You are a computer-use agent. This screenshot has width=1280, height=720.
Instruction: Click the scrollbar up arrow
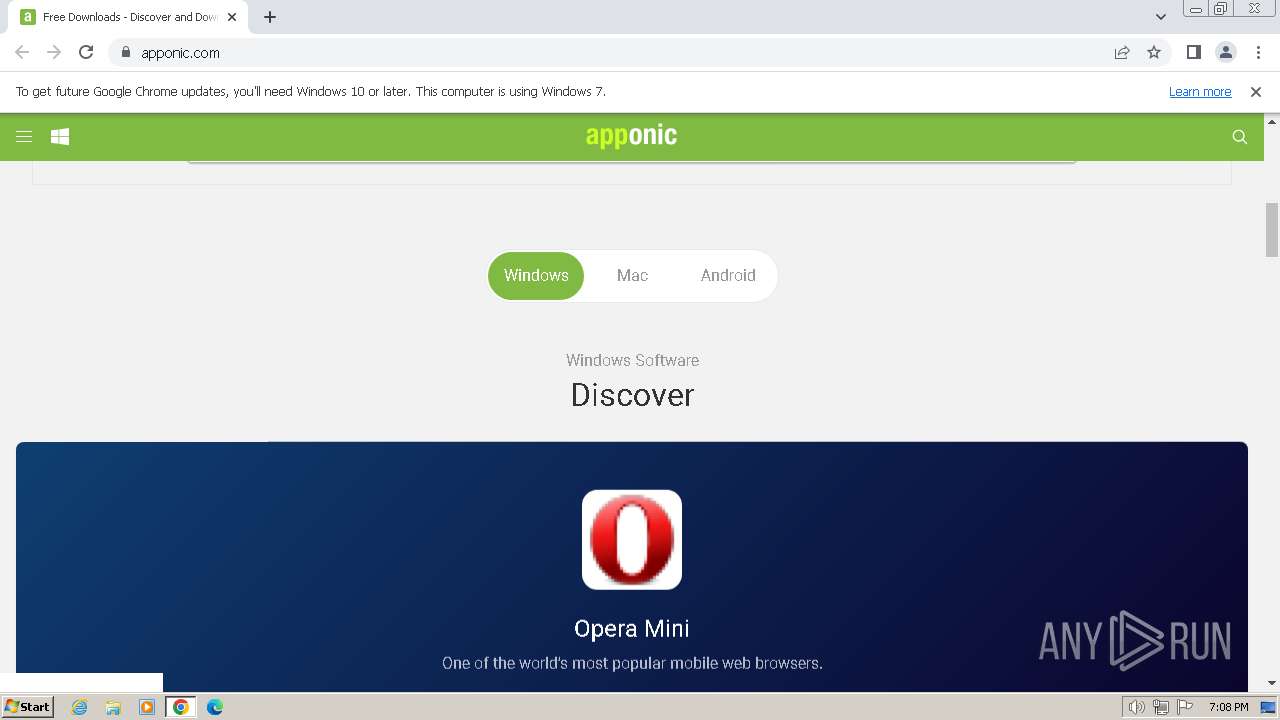pyautogui.click(x=1272, y=121)
